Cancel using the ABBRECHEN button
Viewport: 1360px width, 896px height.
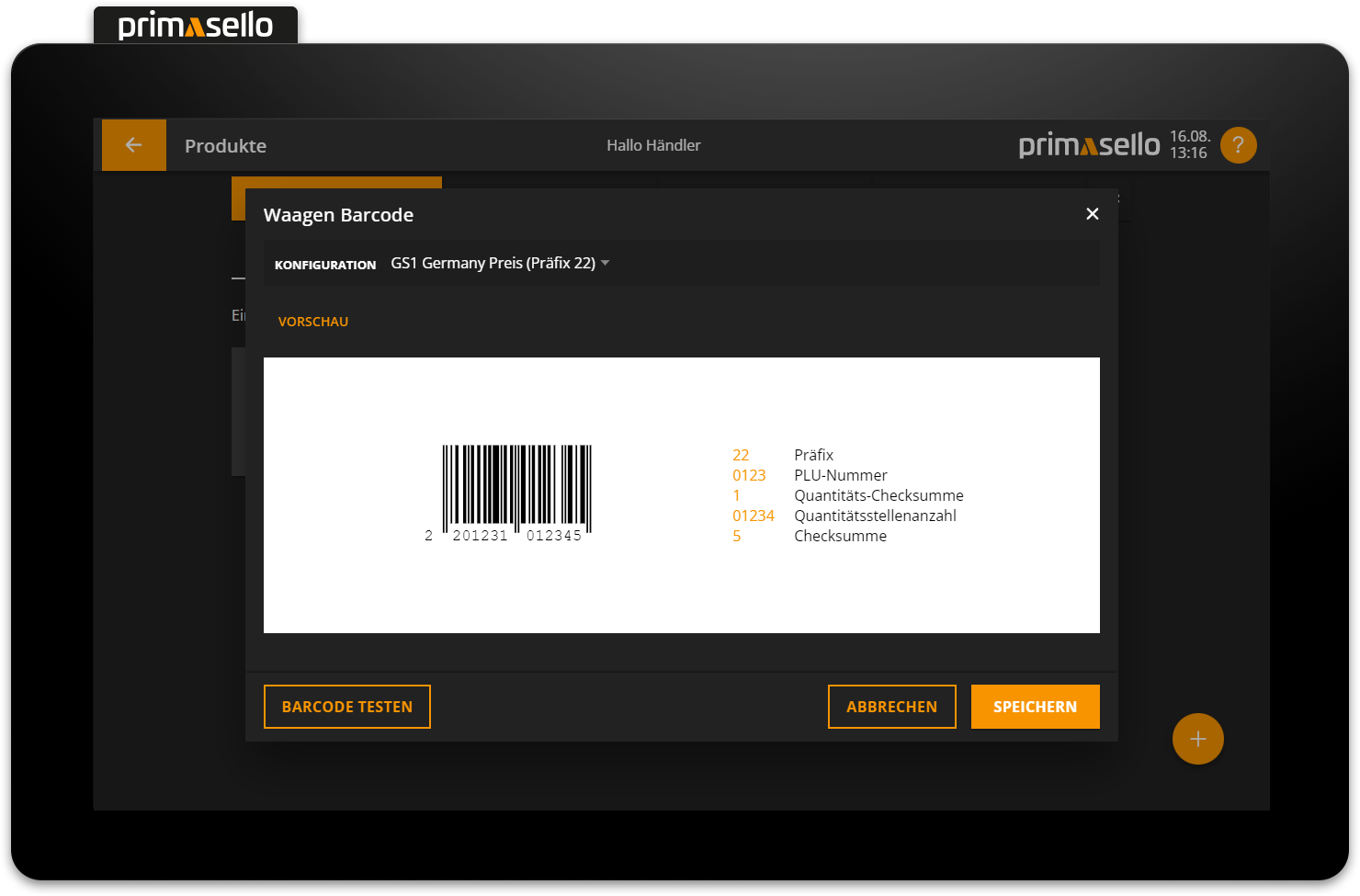[x=891, y=707]
